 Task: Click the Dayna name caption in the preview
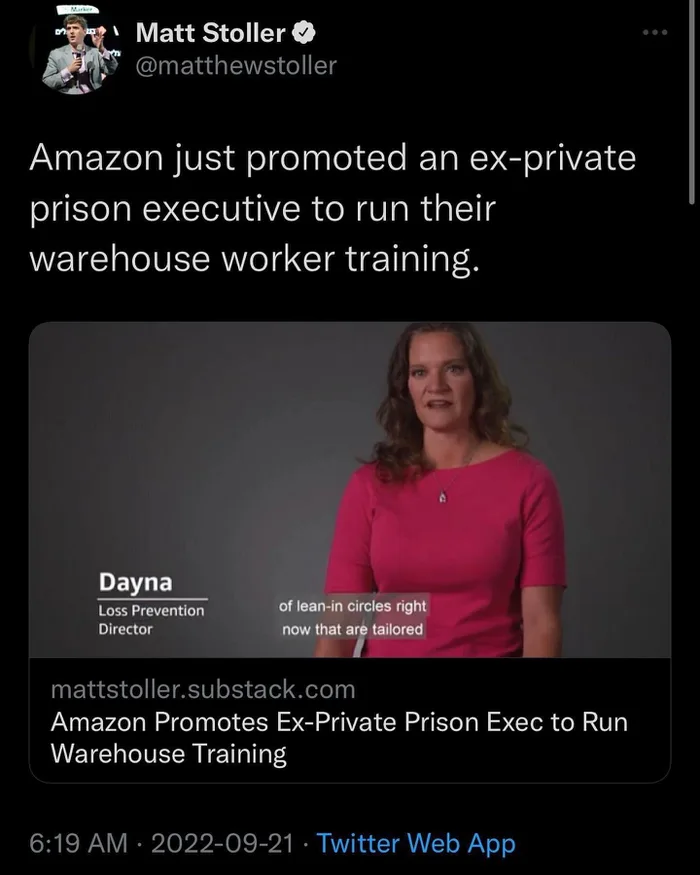tap(136, 582)
